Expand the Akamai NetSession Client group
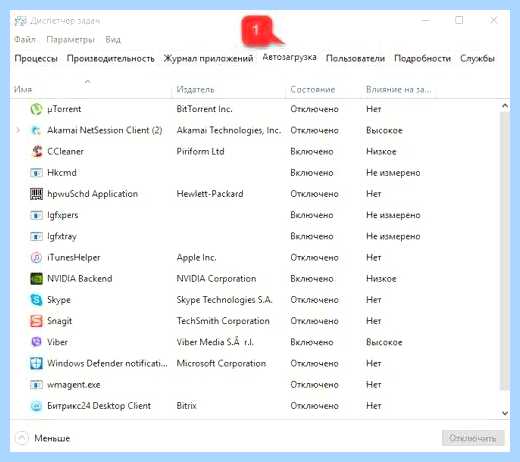This screenshot has height=462, width=520. pyautogui.click(x=18, y=130)
